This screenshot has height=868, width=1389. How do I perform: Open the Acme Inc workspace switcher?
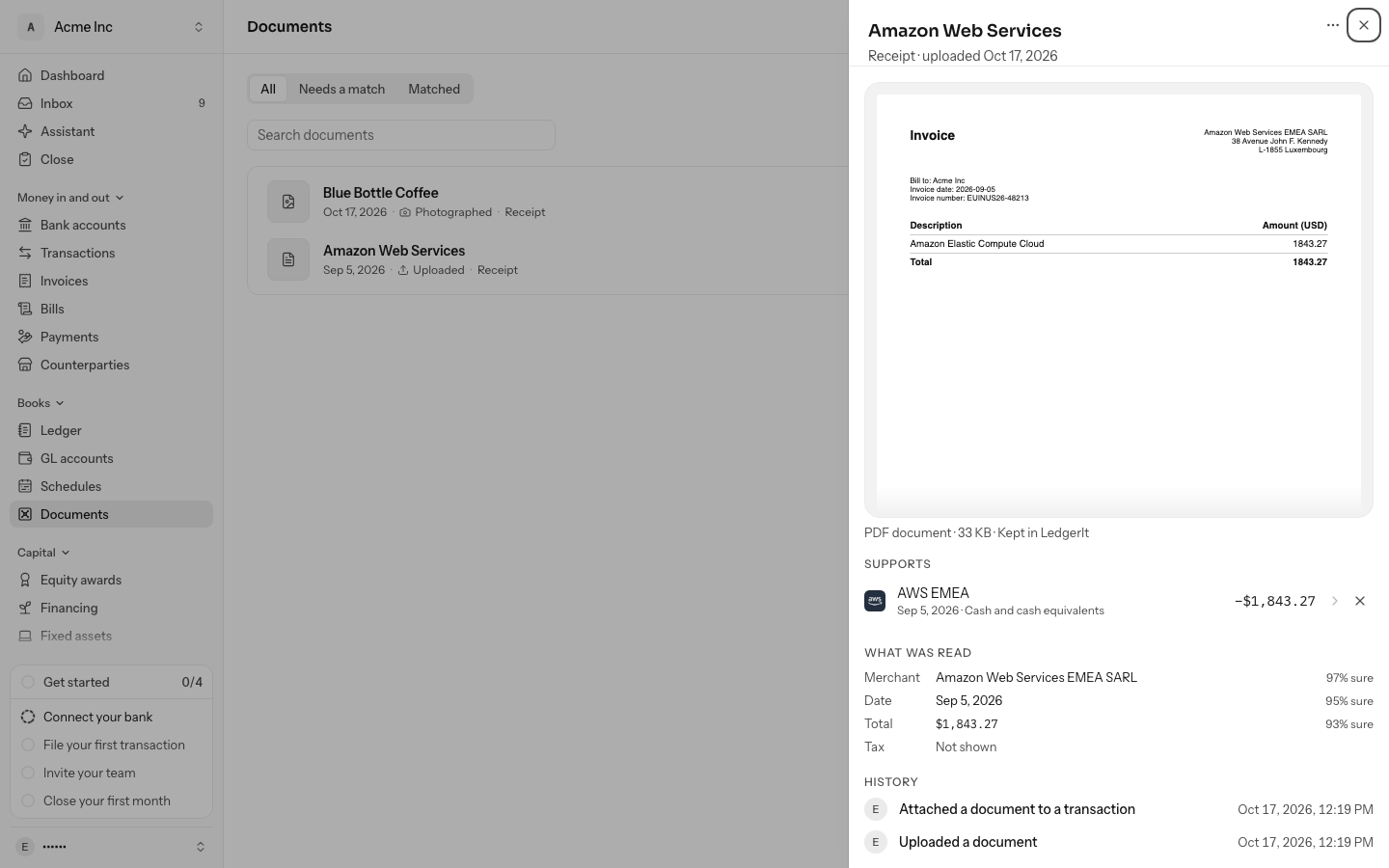point(111,27)
